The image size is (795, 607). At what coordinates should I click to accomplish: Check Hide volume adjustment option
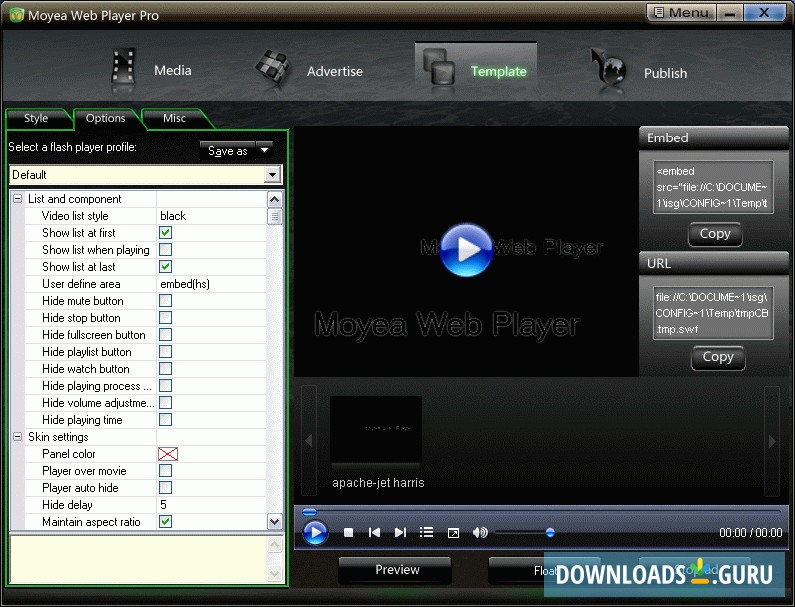(x=165, y=403)
